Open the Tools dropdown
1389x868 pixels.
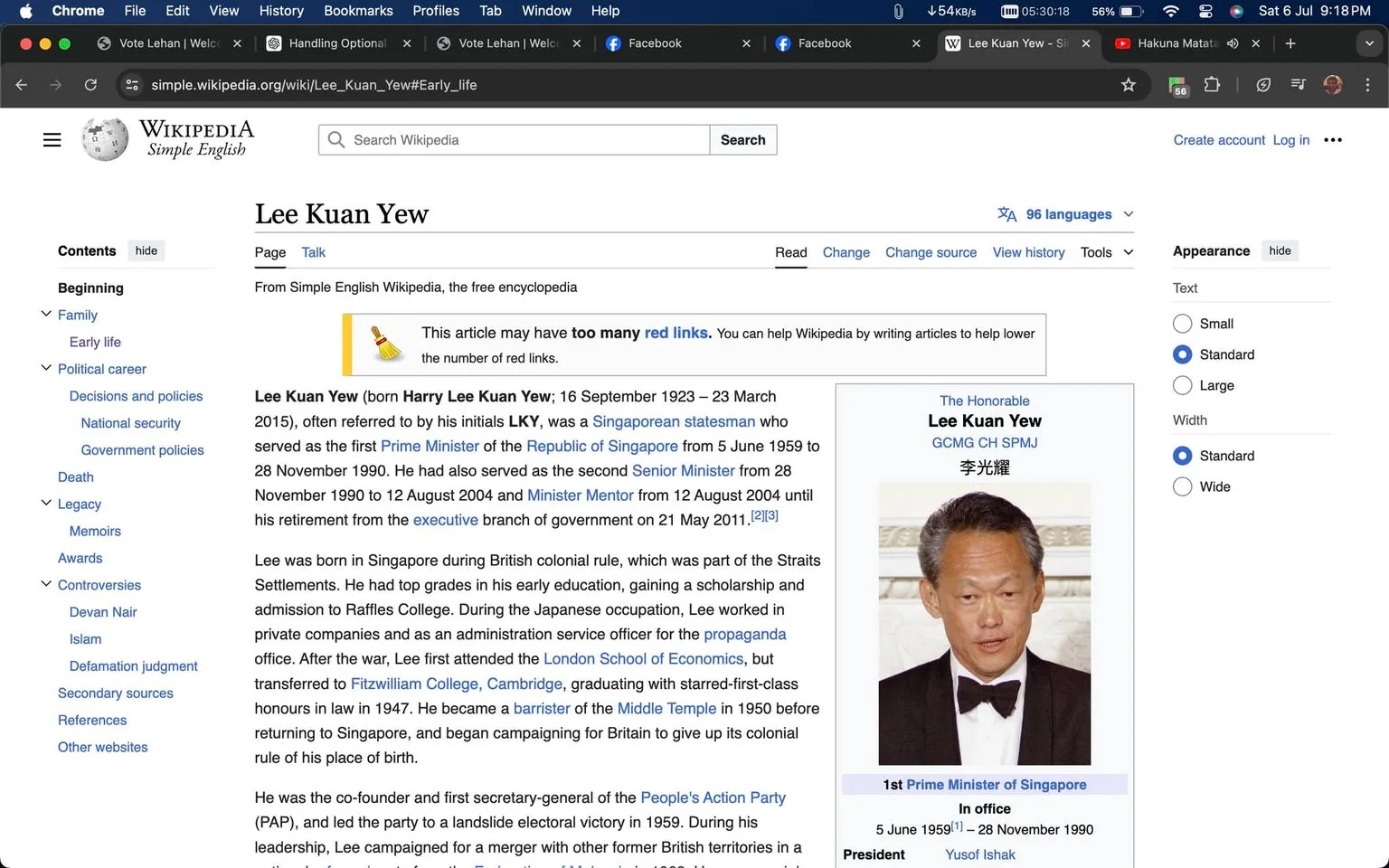(x=1107, y=252)
